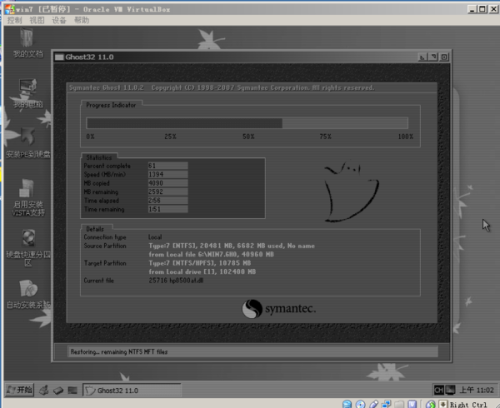Click the VirtualBox status icon showing a V

point(412,404)
